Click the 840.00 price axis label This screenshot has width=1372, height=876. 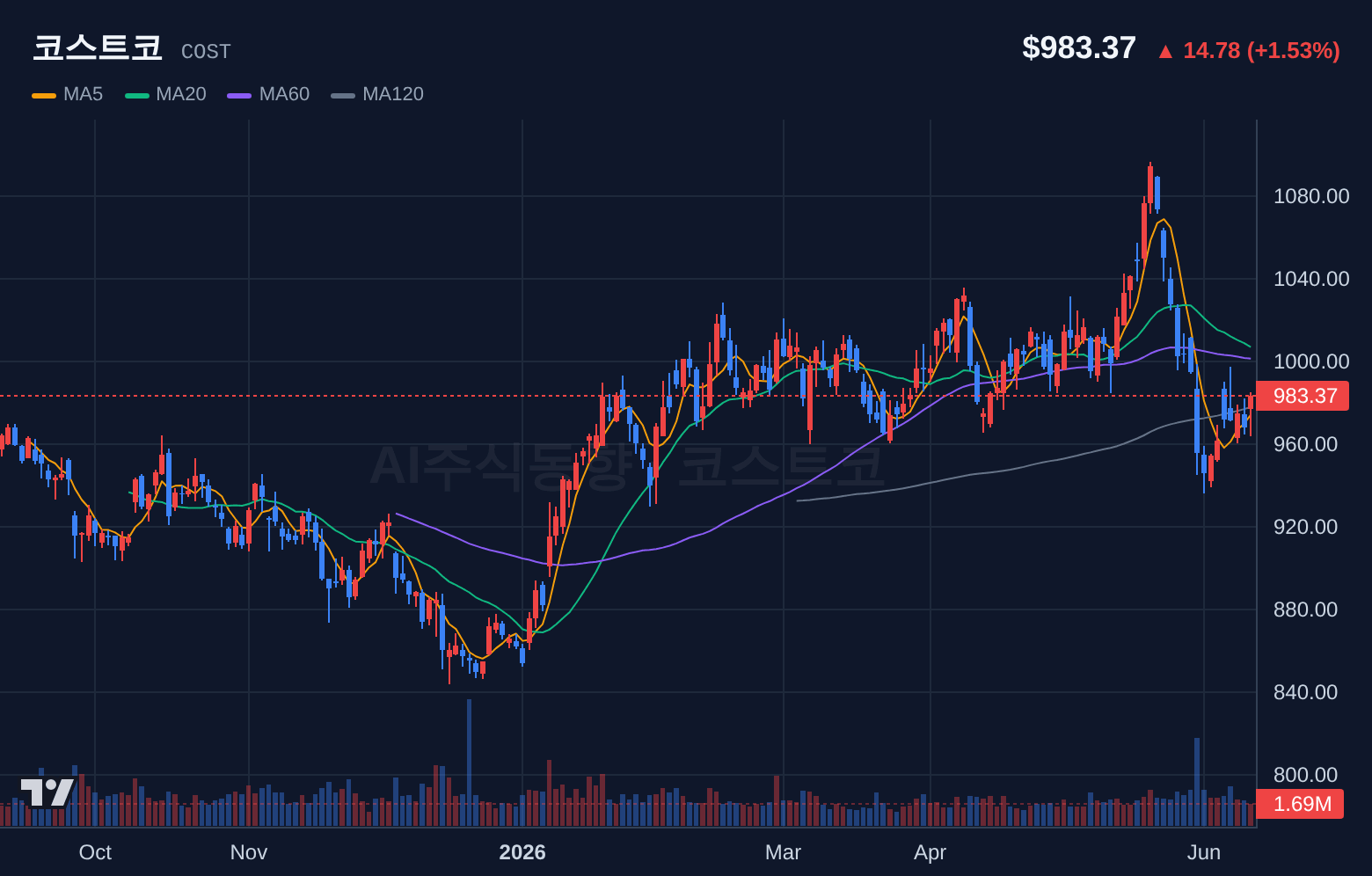[x=1305, y=692]
